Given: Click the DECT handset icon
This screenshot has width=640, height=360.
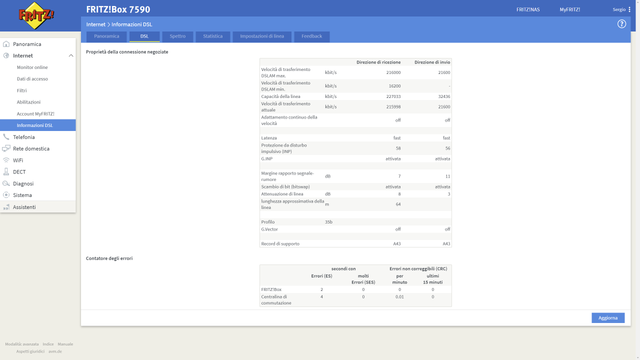Looking at the screenshot, I should pos(6,172).
